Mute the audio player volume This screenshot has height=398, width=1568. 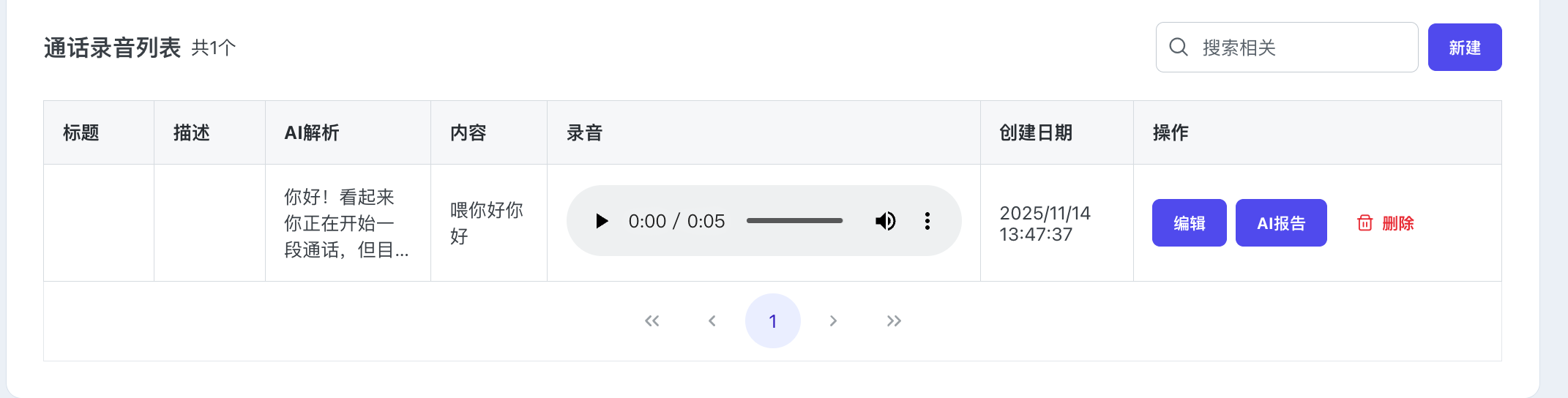(885, 221)
